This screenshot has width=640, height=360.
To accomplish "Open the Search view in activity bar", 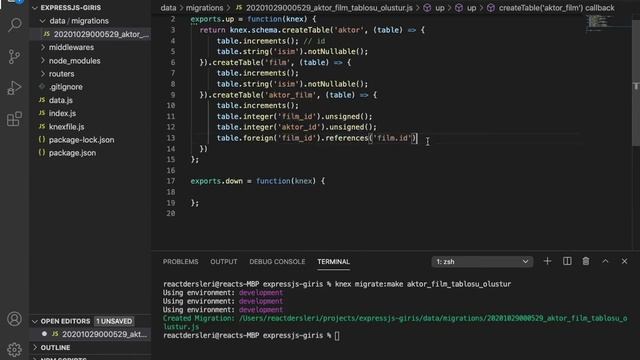I will tap(15, 25).
